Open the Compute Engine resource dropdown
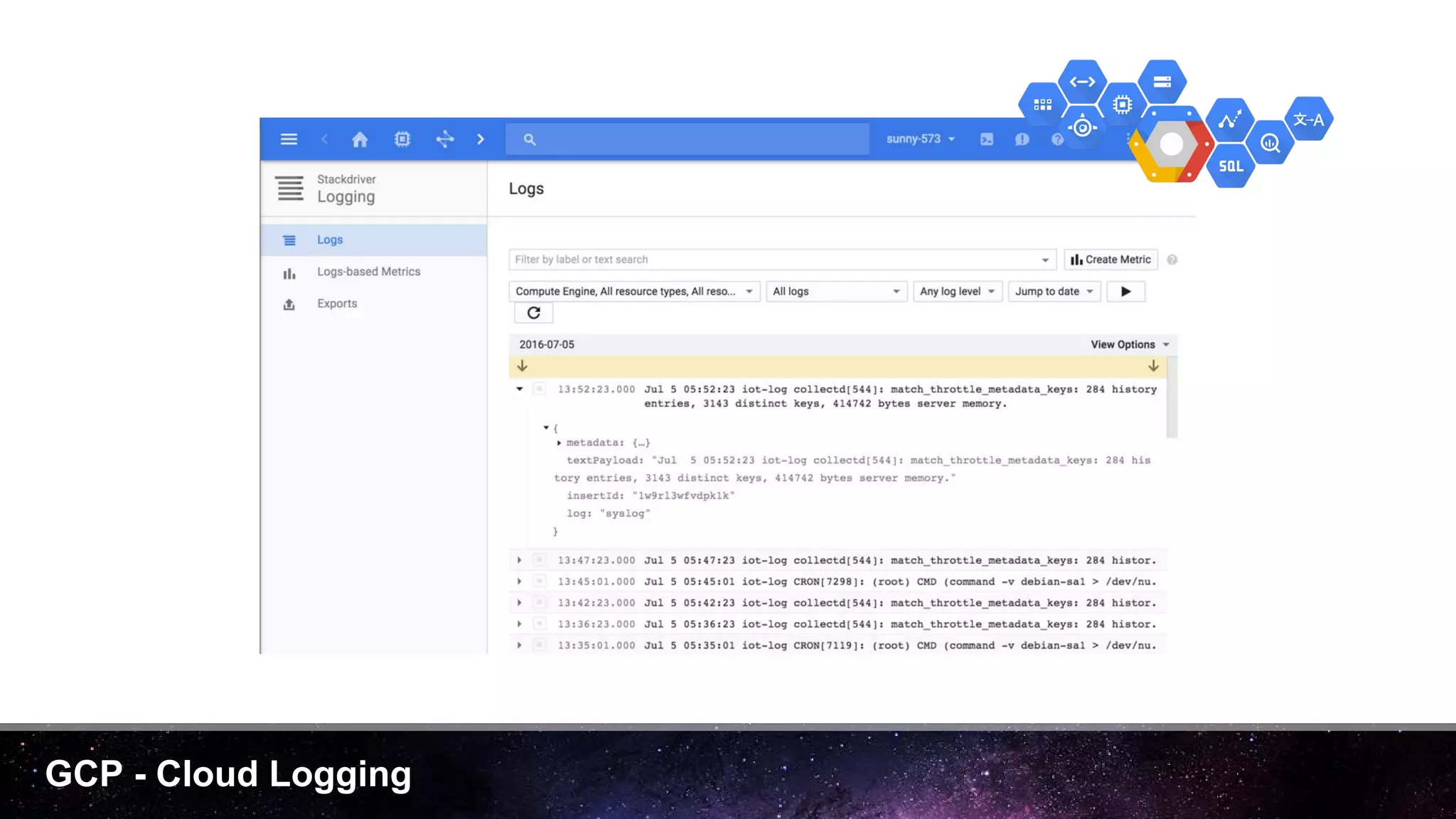 (634, 291)
